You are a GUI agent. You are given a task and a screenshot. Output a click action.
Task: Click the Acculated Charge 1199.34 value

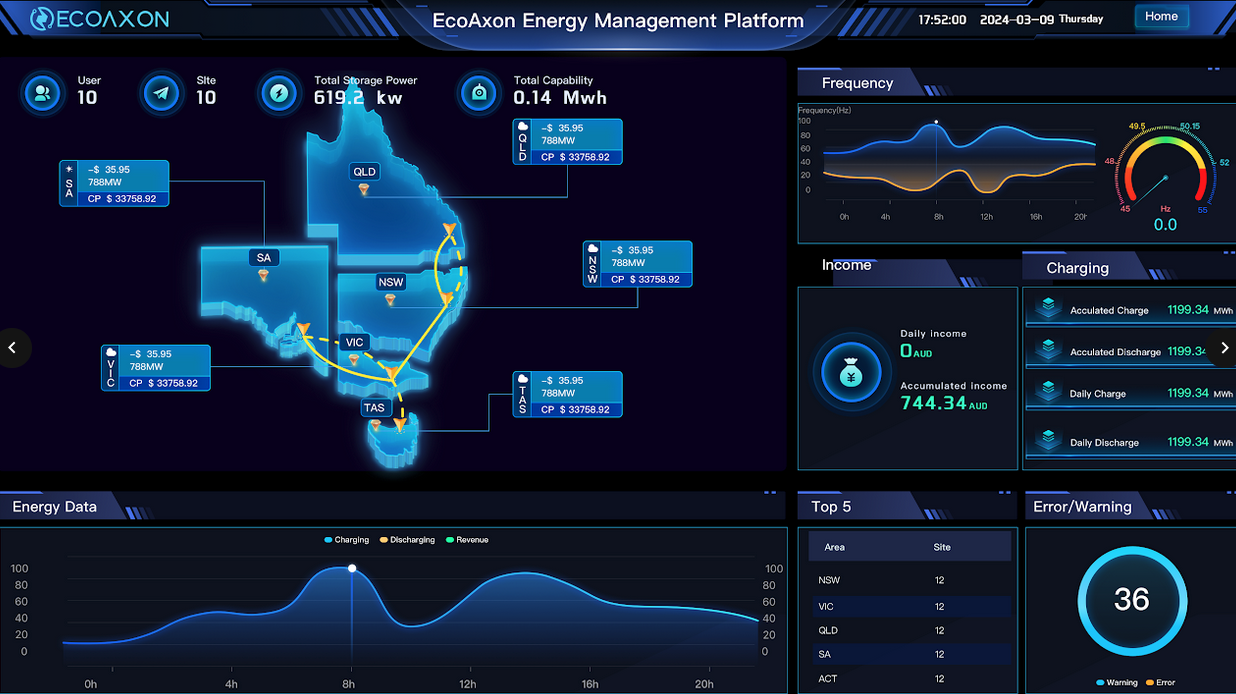[1188, 310]
